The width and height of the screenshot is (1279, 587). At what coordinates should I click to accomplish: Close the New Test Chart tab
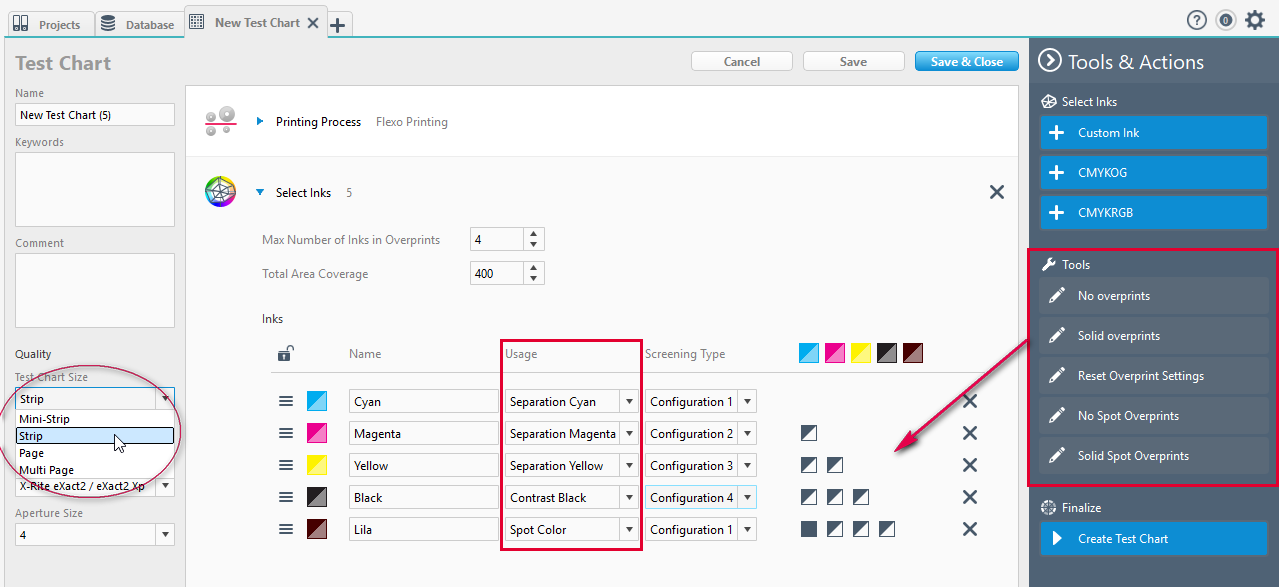[x=313, y=23]
